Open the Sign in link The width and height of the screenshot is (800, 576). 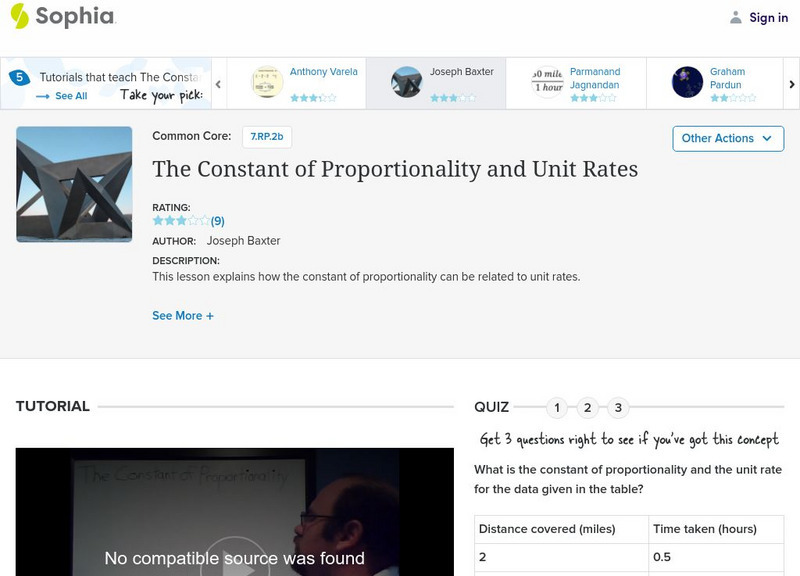[768, 18]
